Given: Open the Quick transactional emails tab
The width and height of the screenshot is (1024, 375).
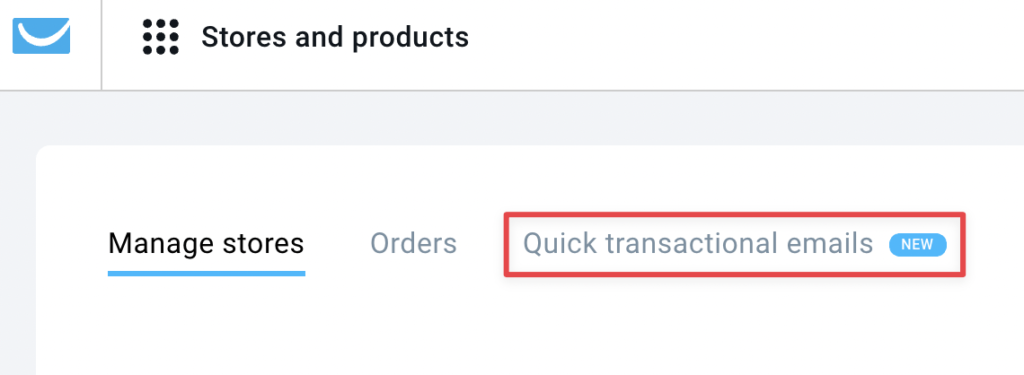Looking at the screenshot, I should [x=735, y=244].
